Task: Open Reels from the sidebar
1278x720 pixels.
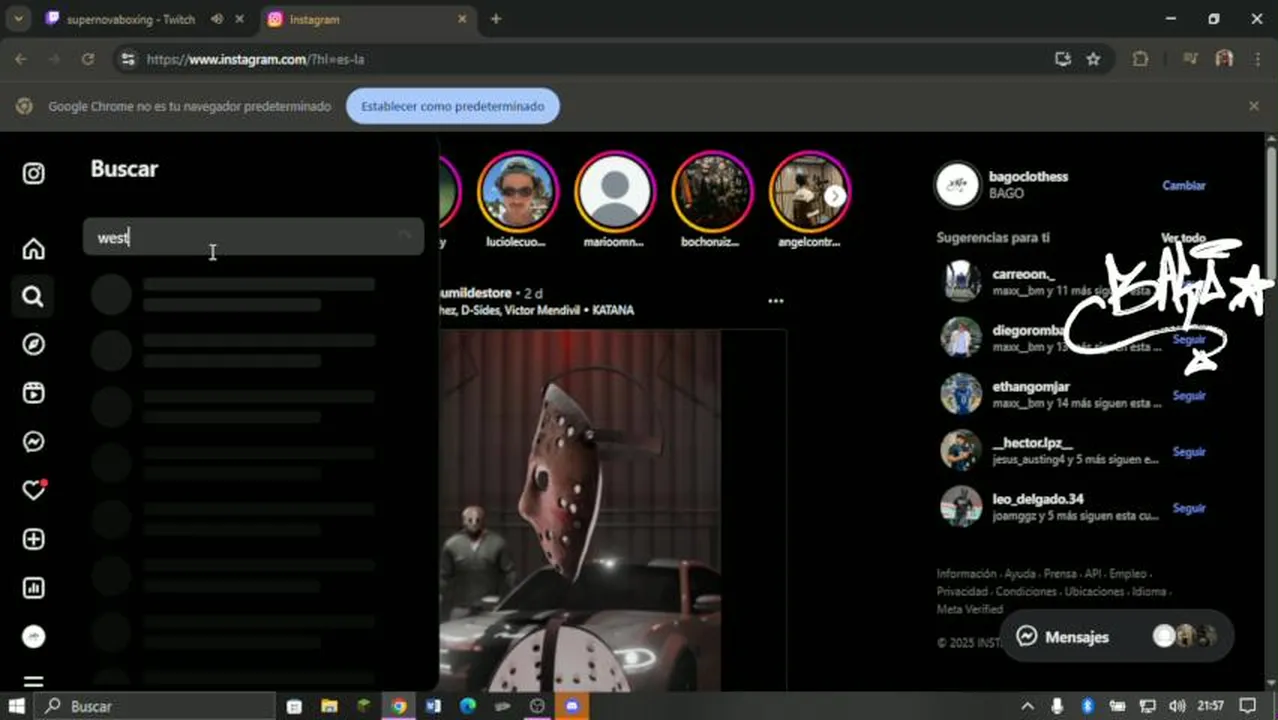Action: (33, 393)
